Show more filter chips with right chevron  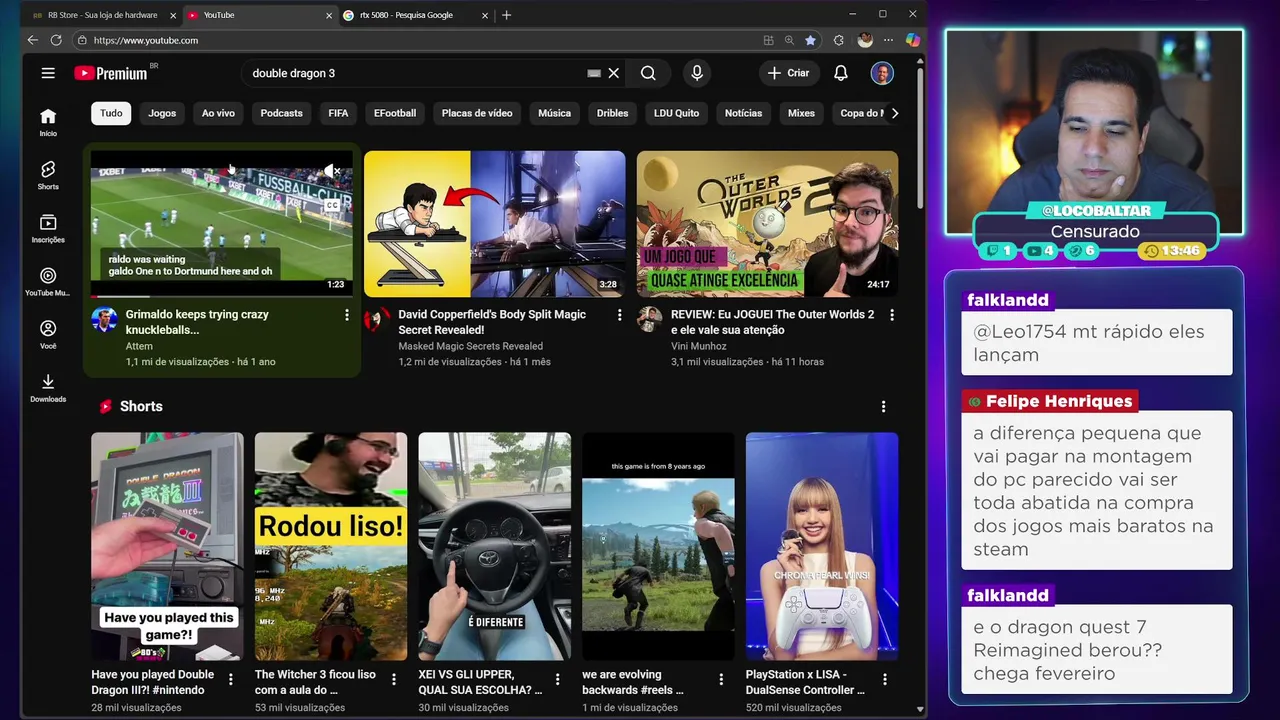894,113
